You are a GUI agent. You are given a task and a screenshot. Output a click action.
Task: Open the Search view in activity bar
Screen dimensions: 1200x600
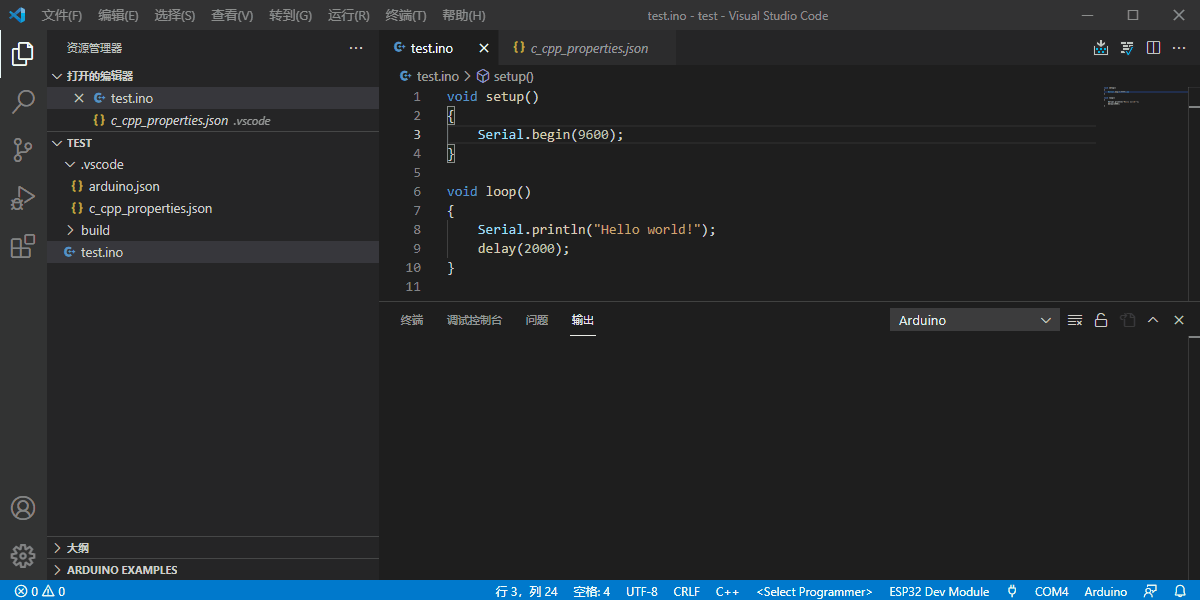click(23, 102)
